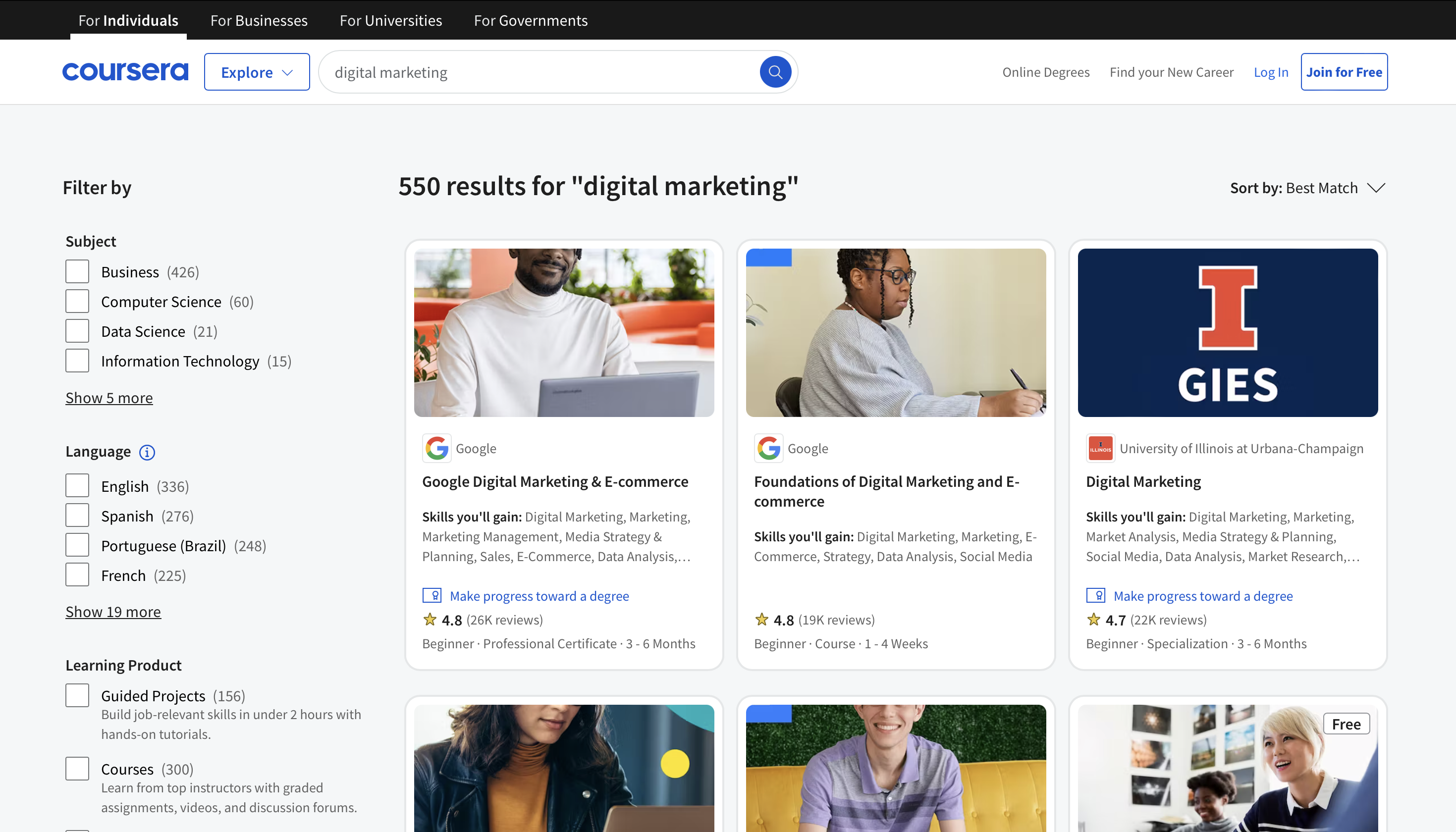Viewport: 1456px width, 832px height.
Task: Click the Language info icon
Action: pyautogui.click(x=147, y=452)
